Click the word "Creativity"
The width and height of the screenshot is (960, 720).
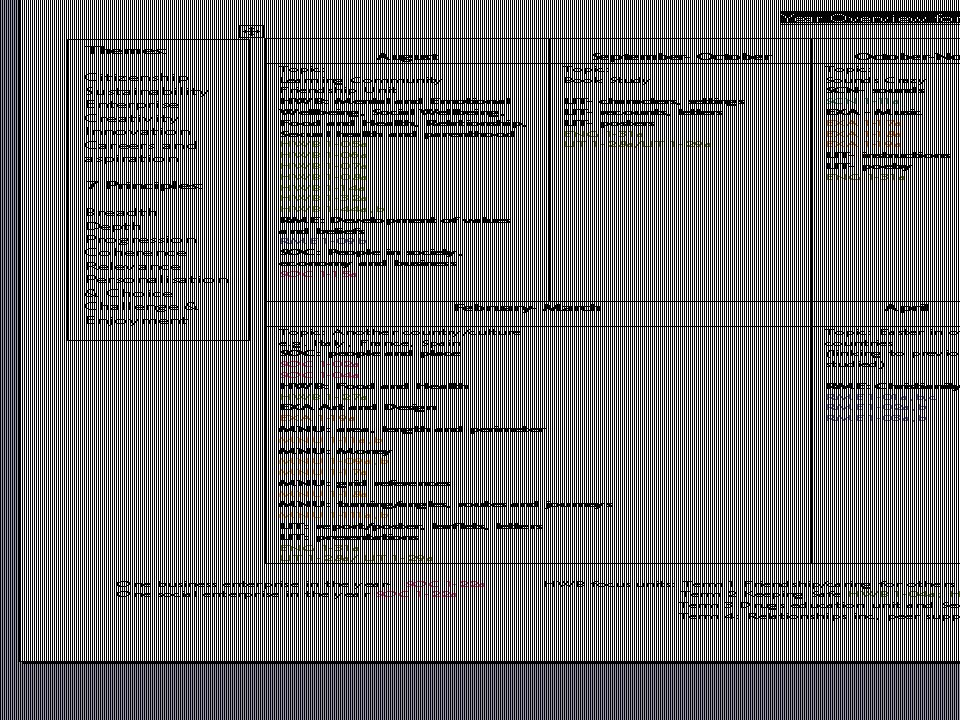tap(132, 119)
